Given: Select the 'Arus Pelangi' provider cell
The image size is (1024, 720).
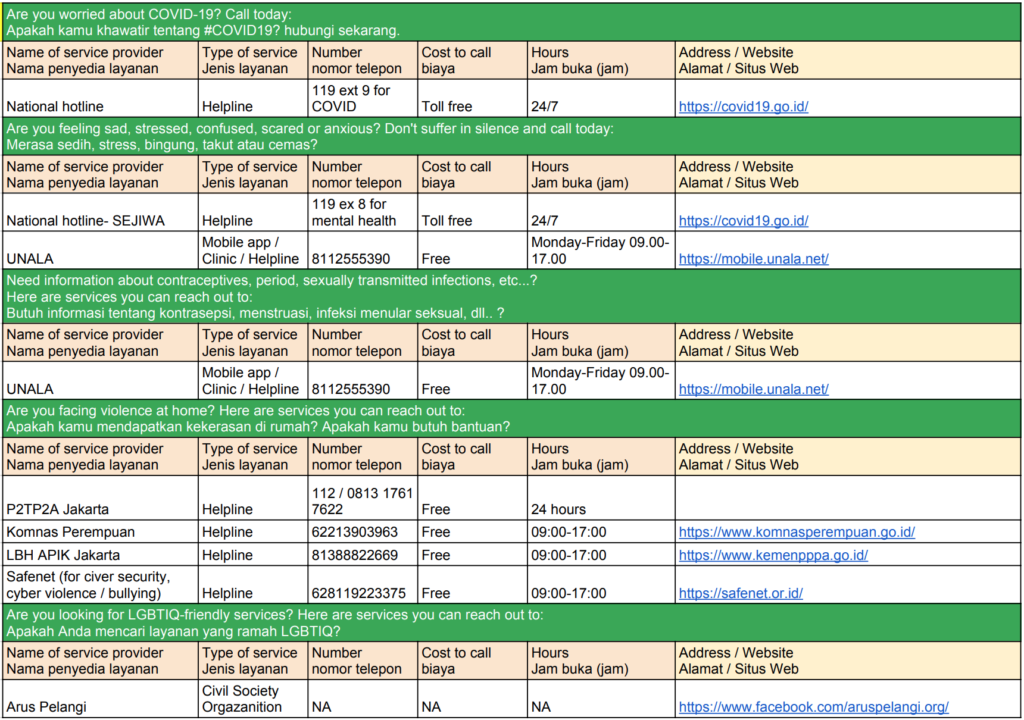Looking at the screenshot, I should click(101, 698).
